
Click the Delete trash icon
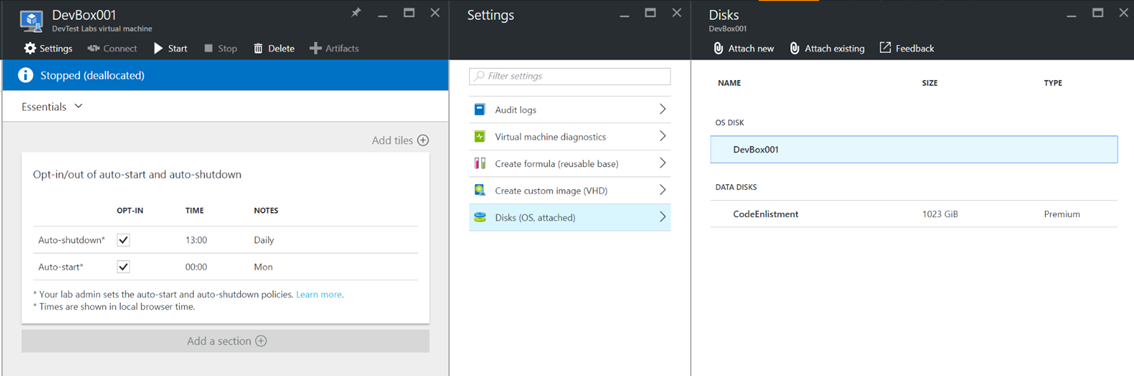(x=258, y=48)
